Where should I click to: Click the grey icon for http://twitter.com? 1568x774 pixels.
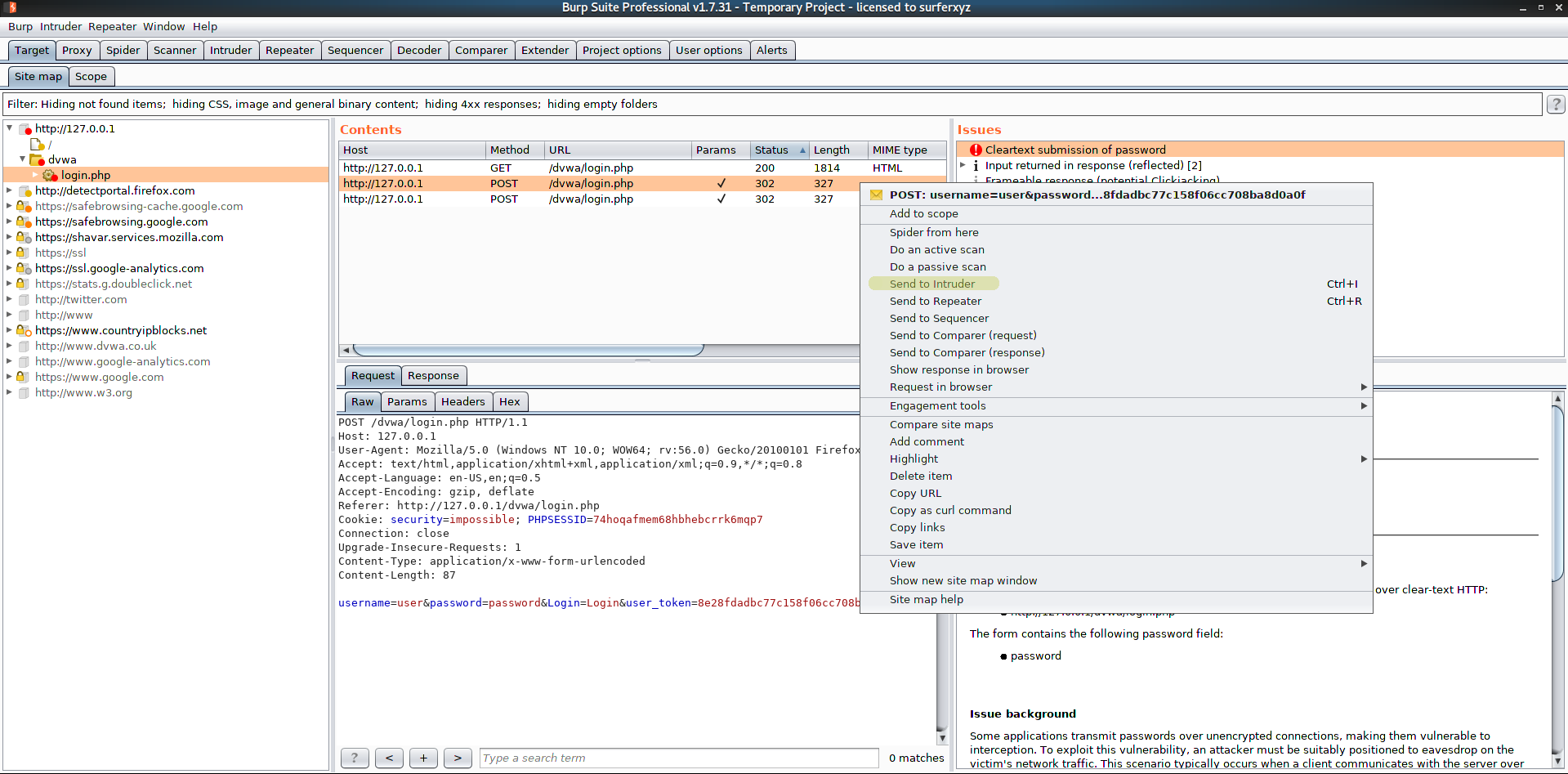pos(24,299)
